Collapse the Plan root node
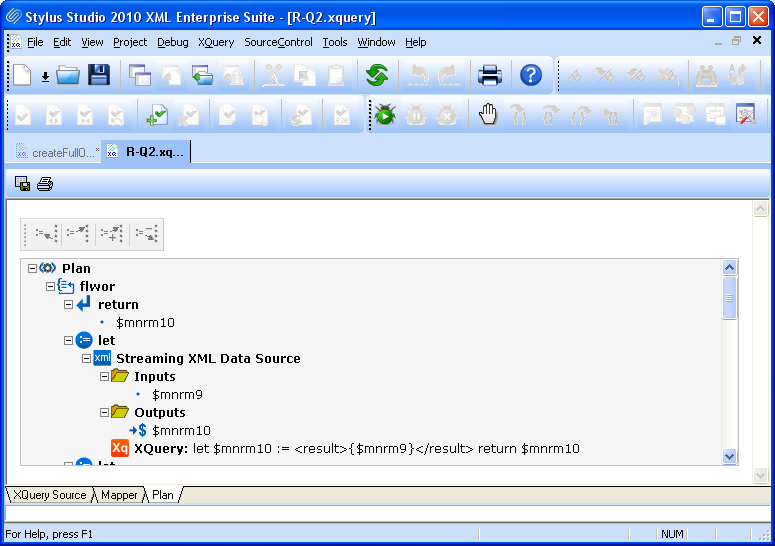The height and width of the screenshot is (546, 775). (x=32, y=268)
